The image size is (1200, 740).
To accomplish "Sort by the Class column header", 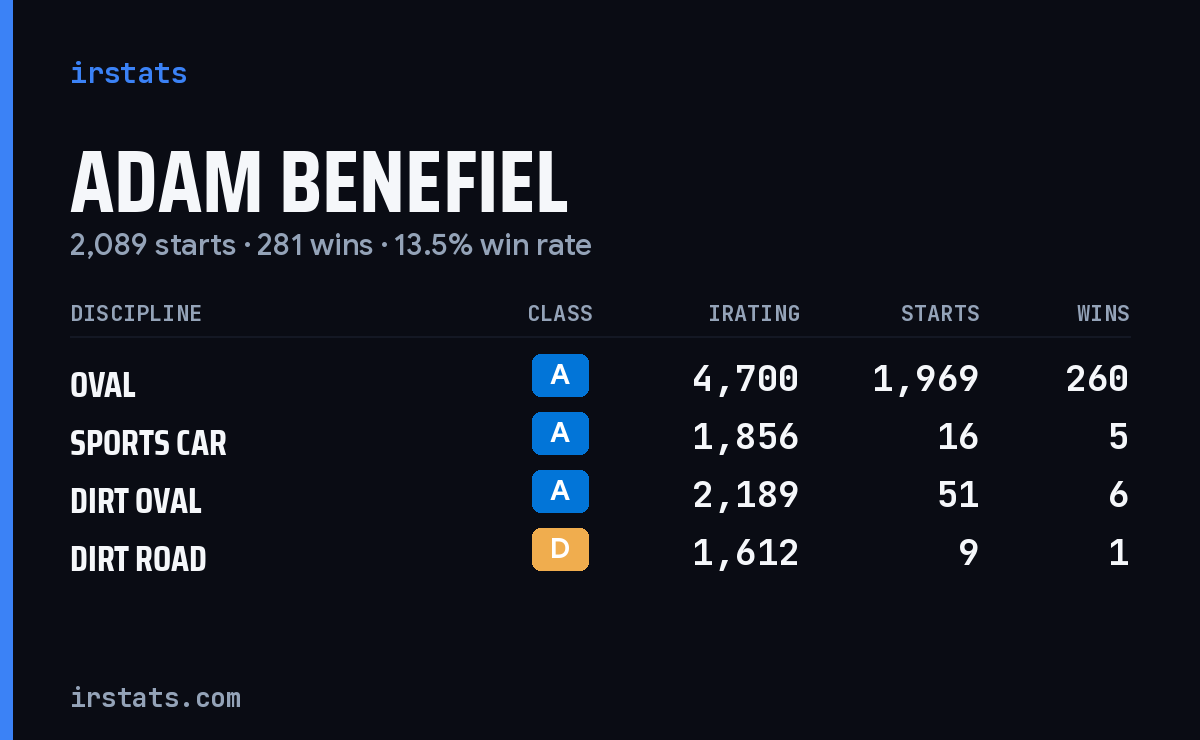I will [x=560, y=314].
